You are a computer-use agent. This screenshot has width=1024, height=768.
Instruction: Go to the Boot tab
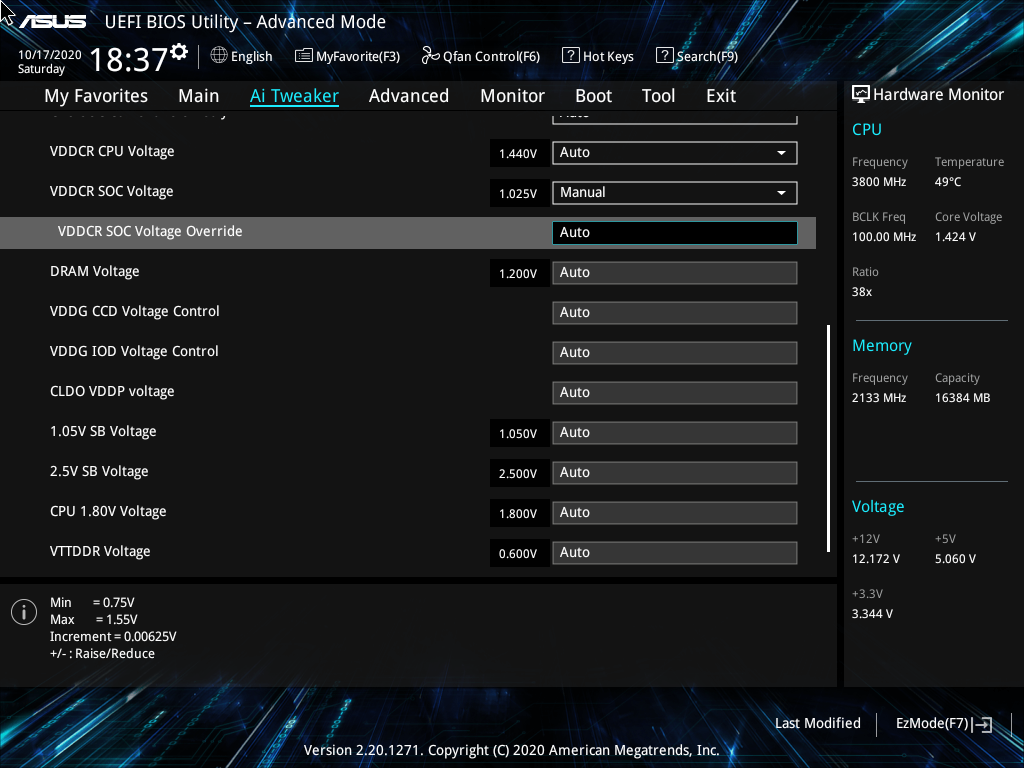(x=593, y=96)
